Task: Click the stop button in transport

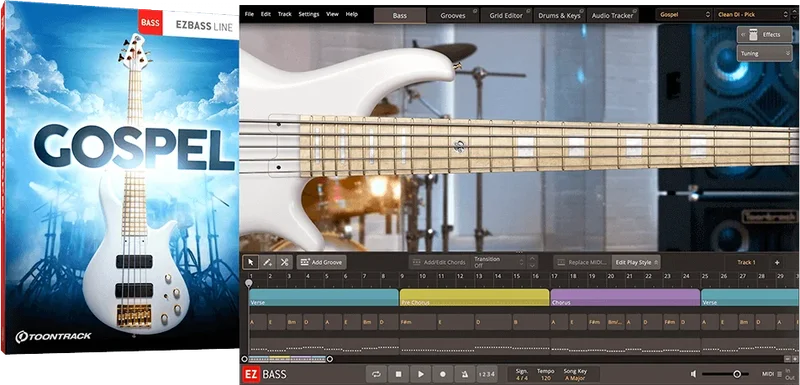Action: pyautogui.click(x=398, y=374)
